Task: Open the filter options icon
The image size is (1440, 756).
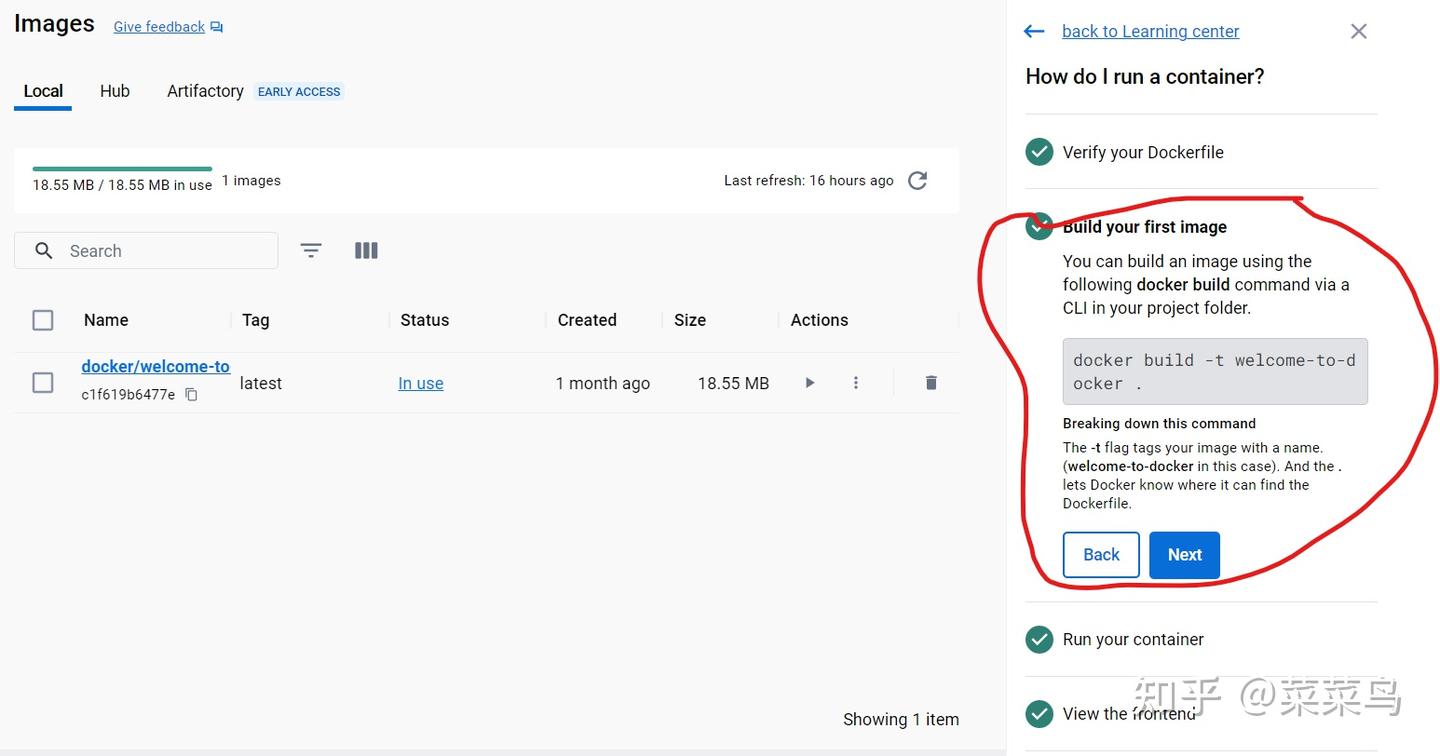Action: pyautogui.click(x=311, y=251)
